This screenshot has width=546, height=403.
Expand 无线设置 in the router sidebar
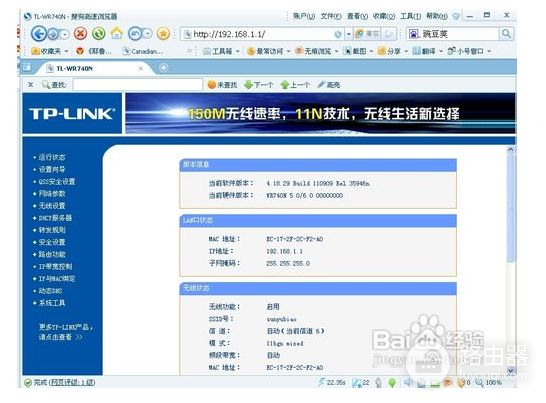pyautogui.click(x=52, y=206)
